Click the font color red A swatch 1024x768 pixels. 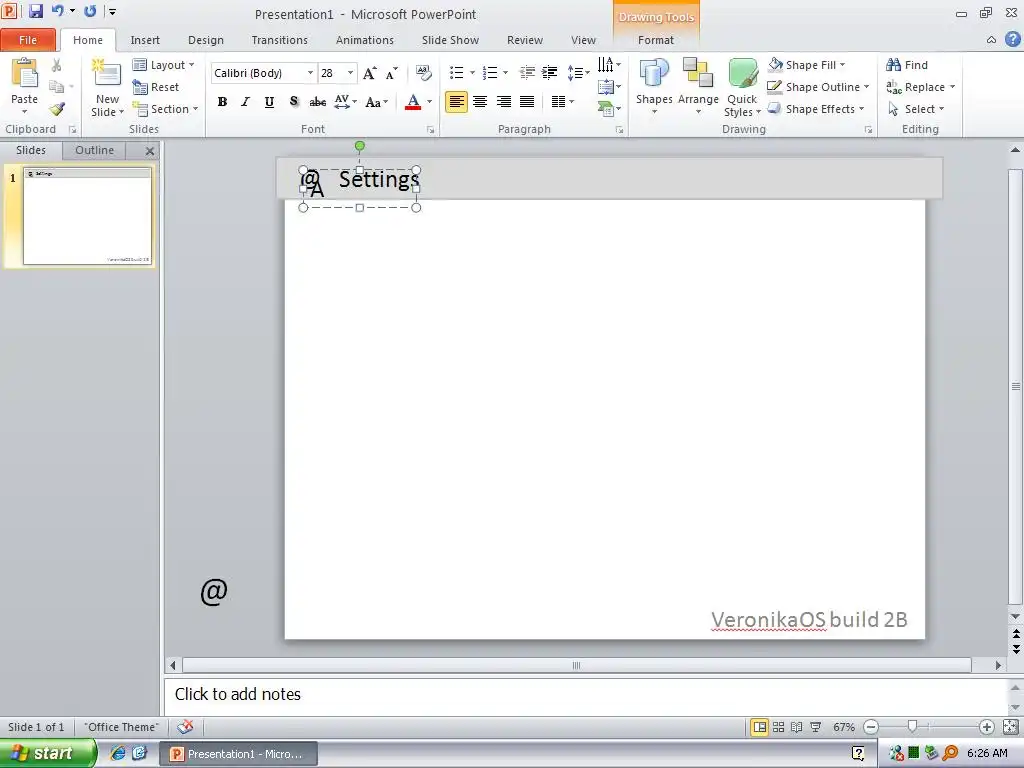pyautogui.click(x=413, y=102)
